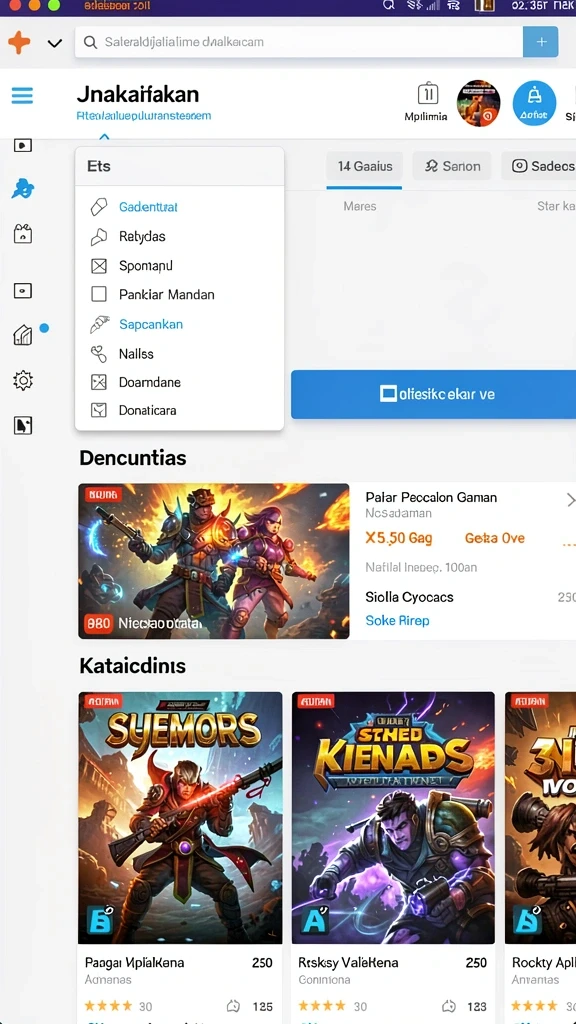
Task: Click the settings gear in sidebar
Action: (x=23, y=380)
